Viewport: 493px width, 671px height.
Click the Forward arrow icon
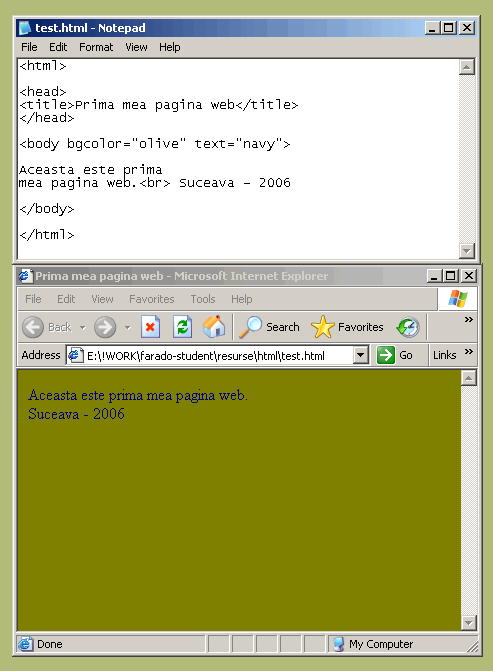(x=105, y=327)
